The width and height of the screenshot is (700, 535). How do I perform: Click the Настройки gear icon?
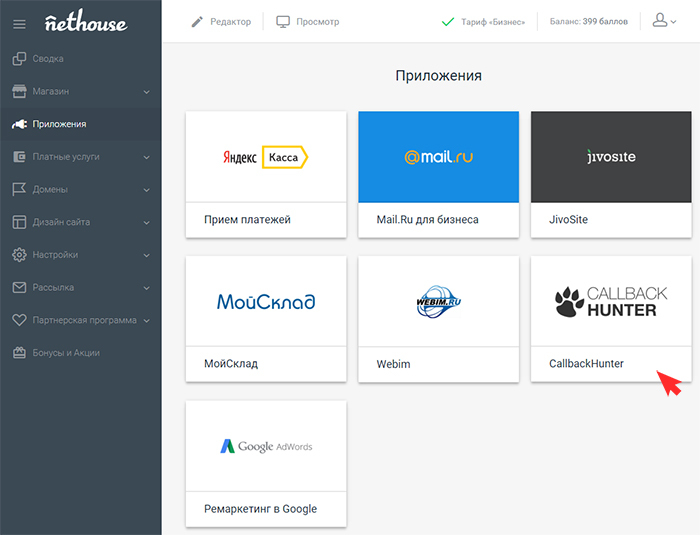tap(19, 255)
